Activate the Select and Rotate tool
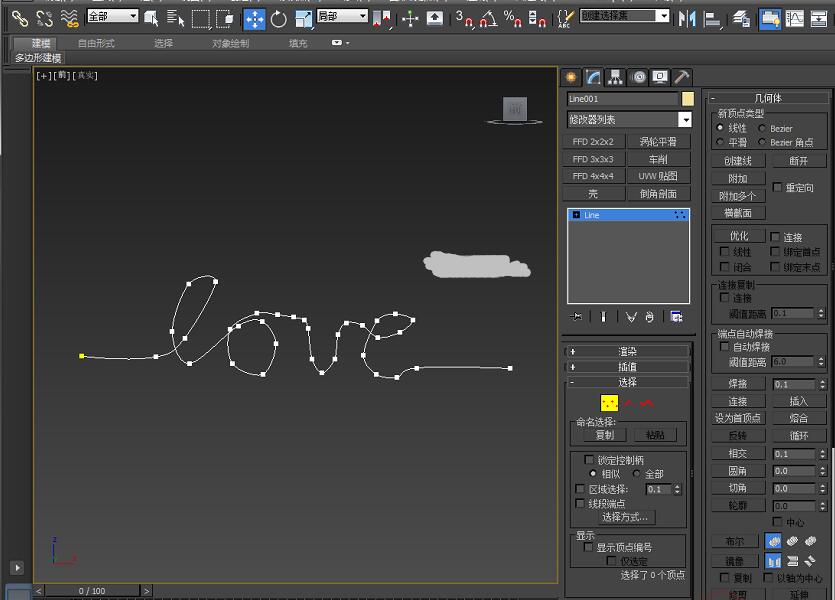The width and height of the screenshot is (835, 600). click(279, 16)
